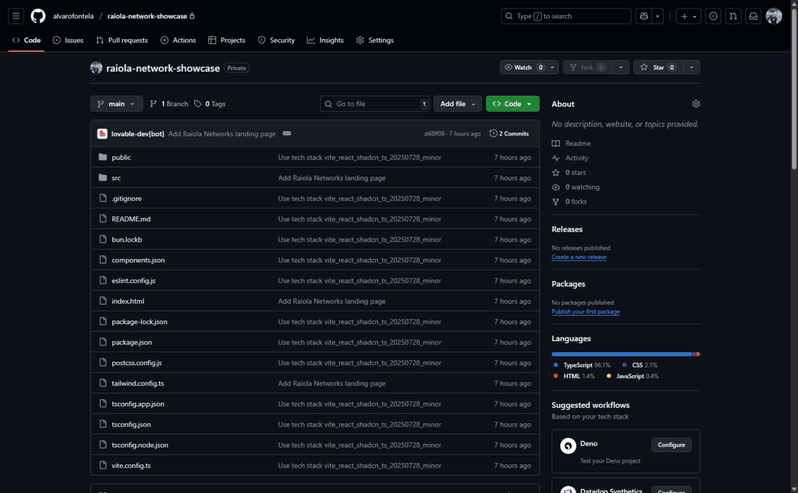
Task: Click the Languages color bar
Action: pos(625,354)
